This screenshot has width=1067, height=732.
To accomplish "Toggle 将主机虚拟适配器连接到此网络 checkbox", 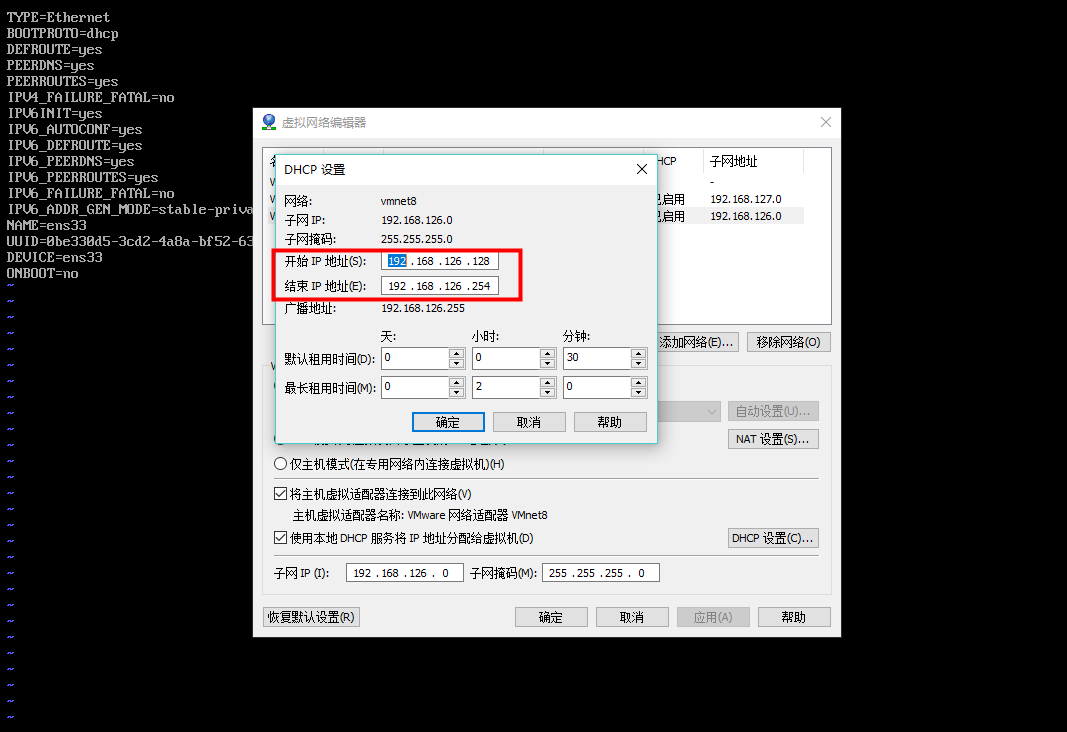I will [x=280, y=494].
